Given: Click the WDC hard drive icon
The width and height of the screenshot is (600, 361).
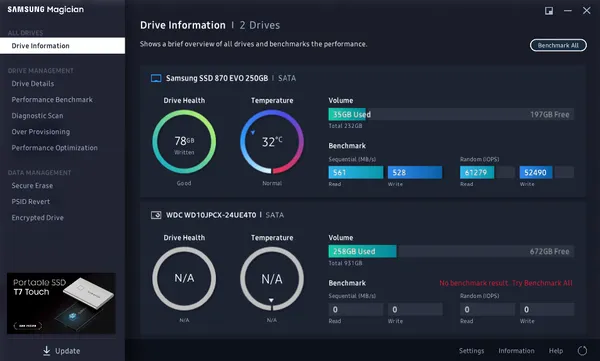Looking at the screenshot, I should point(156,215).
